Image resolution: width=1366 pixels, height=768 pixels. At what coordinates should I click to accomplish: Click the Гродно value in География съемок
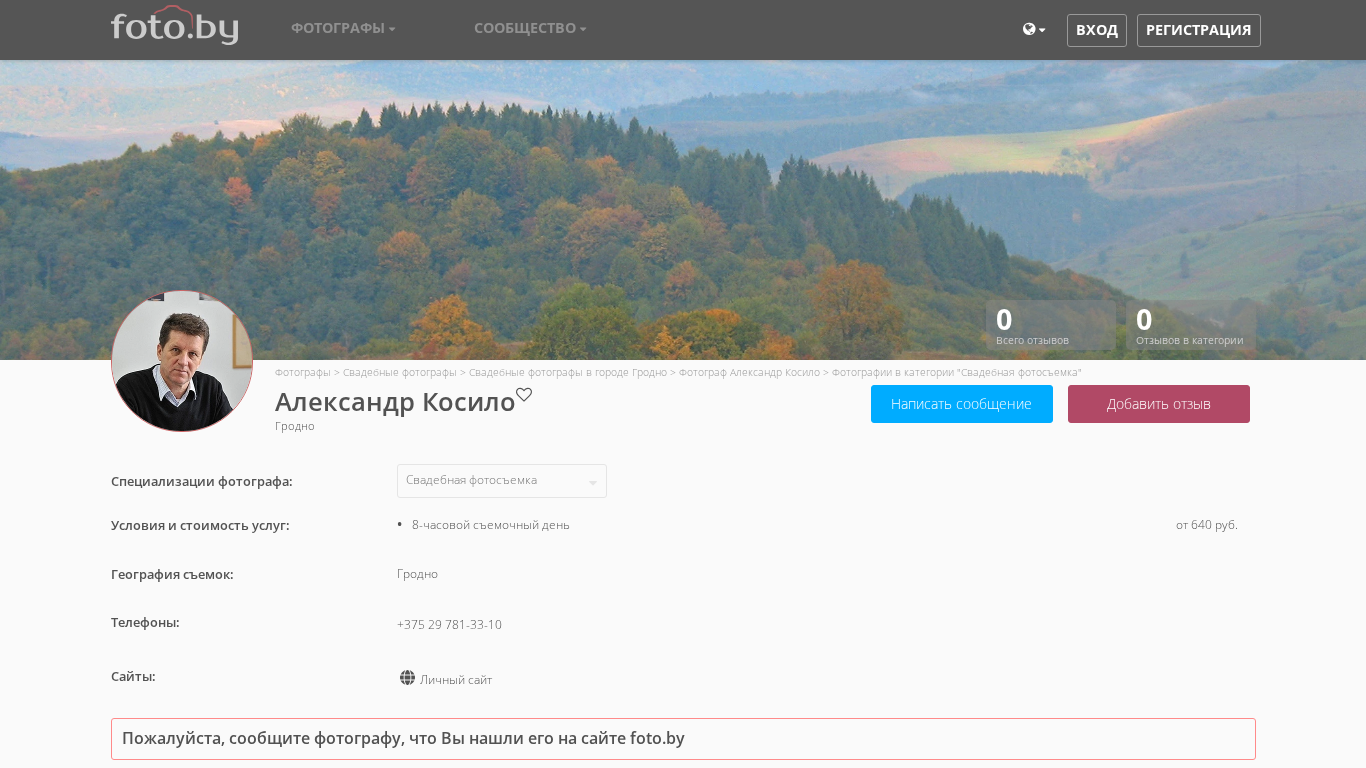[417, 574]
